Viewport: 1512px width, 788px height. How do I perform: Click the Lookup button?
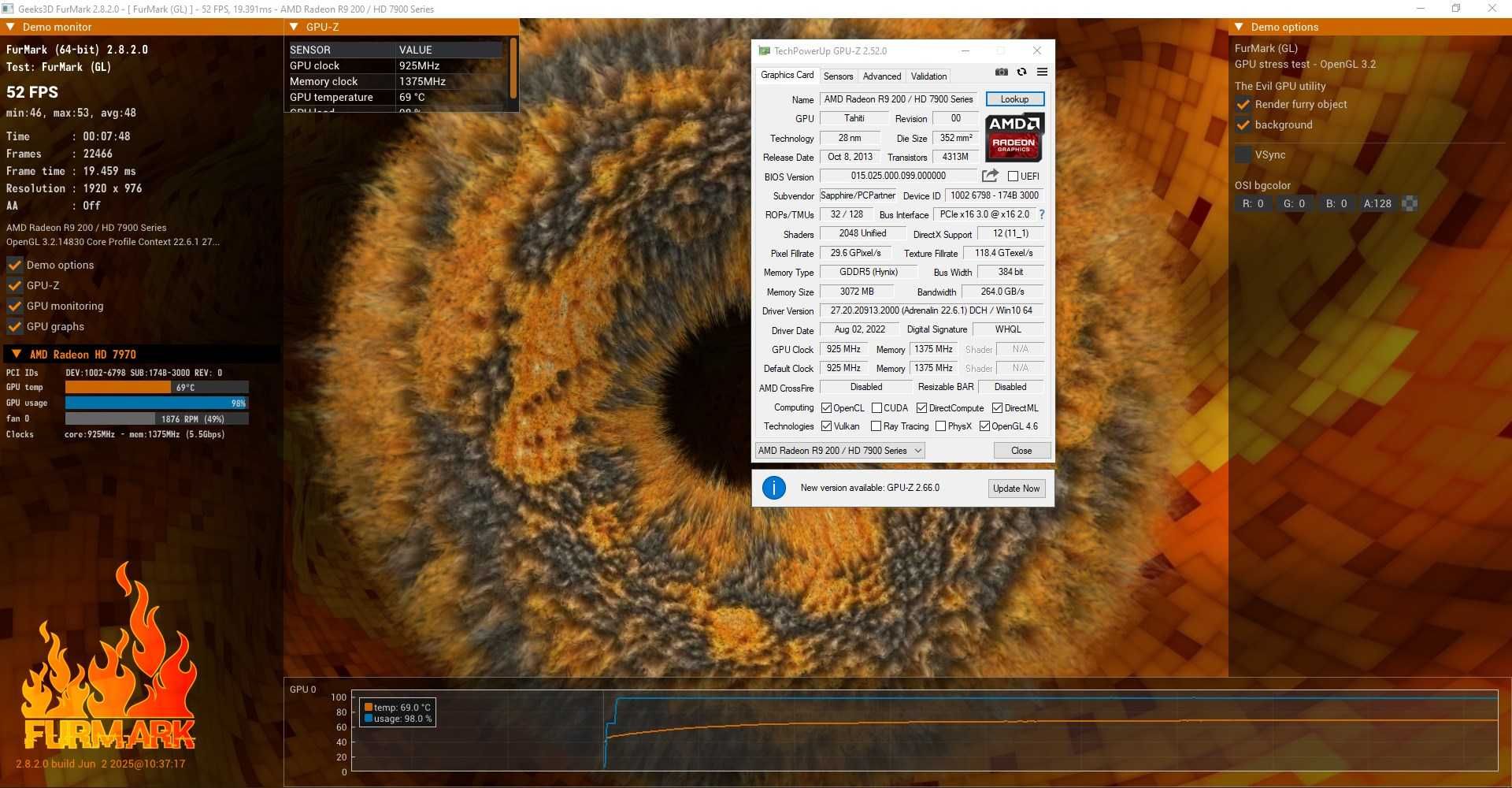tap(1014, 99)
